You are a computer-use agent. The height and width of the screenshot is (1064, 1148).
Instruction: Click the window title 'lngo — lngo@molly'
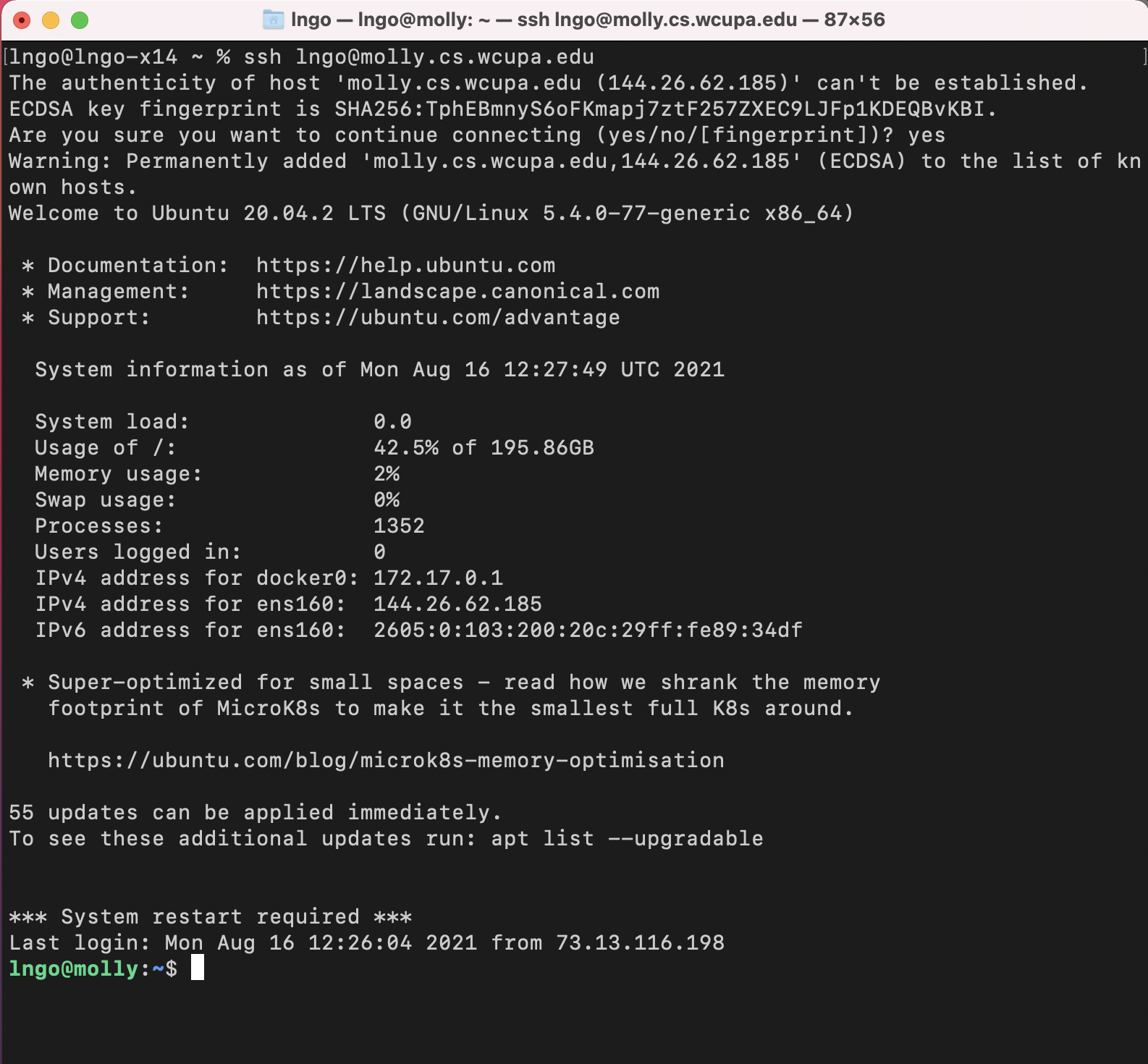(588, 20)
